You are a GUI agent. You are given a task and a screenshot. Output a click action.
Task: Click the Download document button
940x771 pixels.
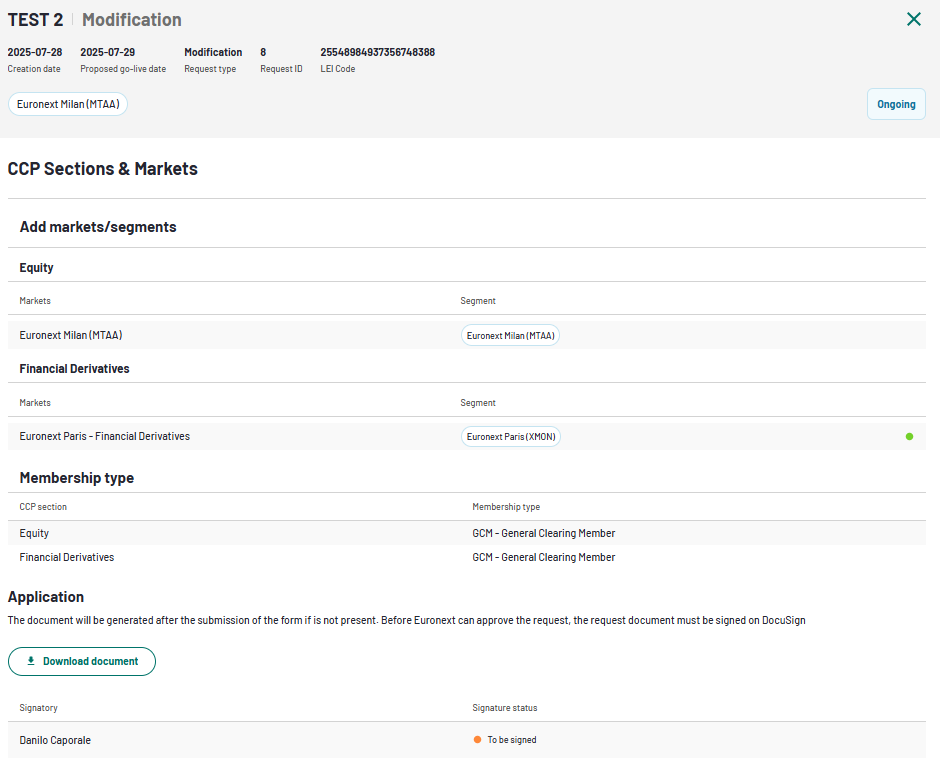coord(82,661)
